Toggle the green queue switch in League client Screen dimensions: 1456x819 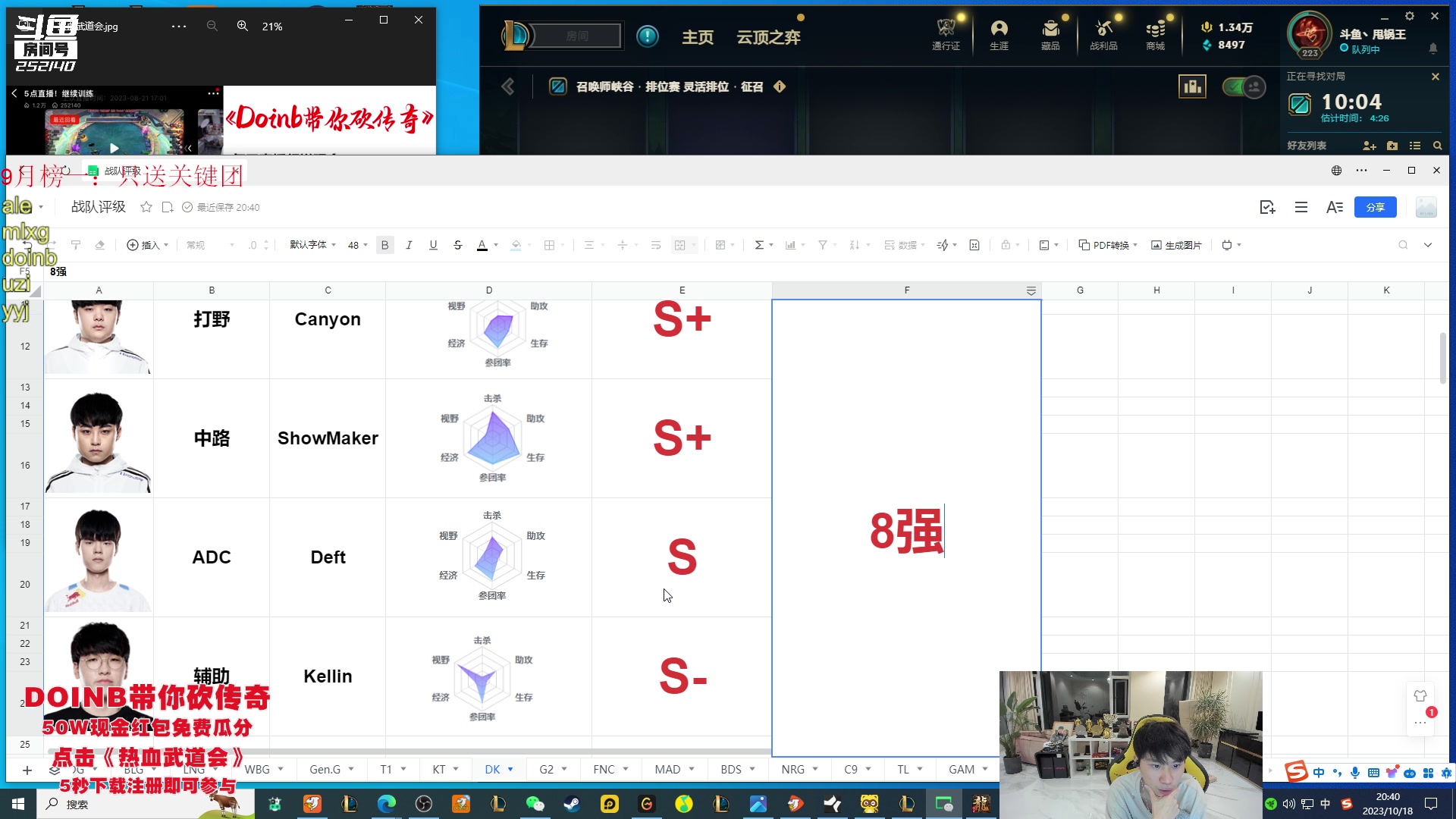tap(1244, 87)
